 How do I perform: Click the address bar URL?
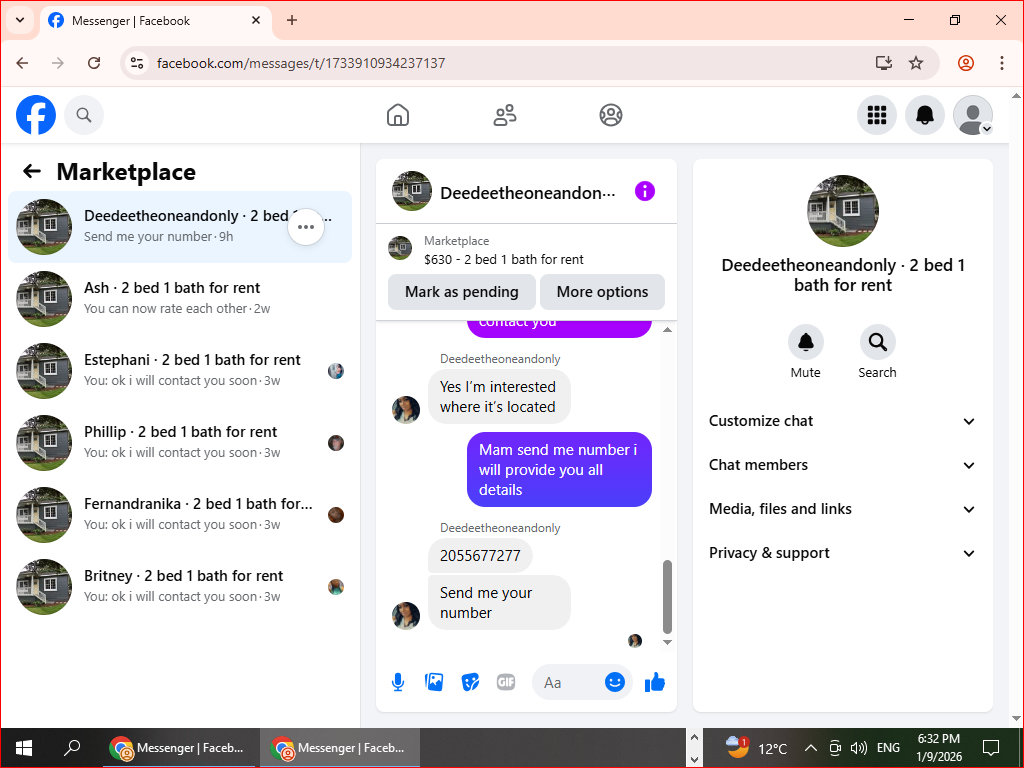pos(301,63)
